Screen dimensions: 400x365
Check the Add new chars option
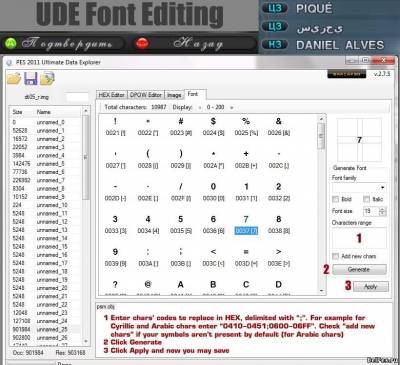click(x=335, y=256)
